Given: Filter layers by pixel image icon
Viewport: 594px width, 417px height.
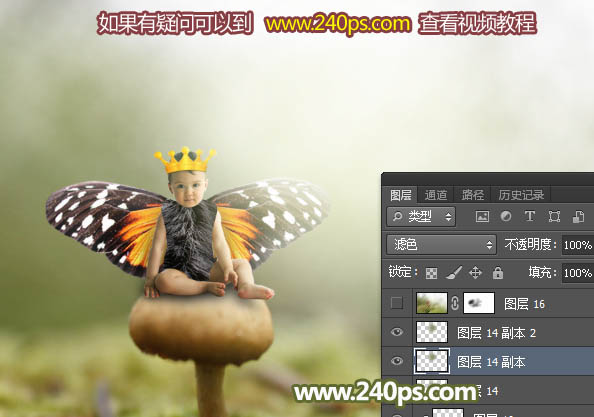Looking at the screenshot, I should [x=482, y=217].
